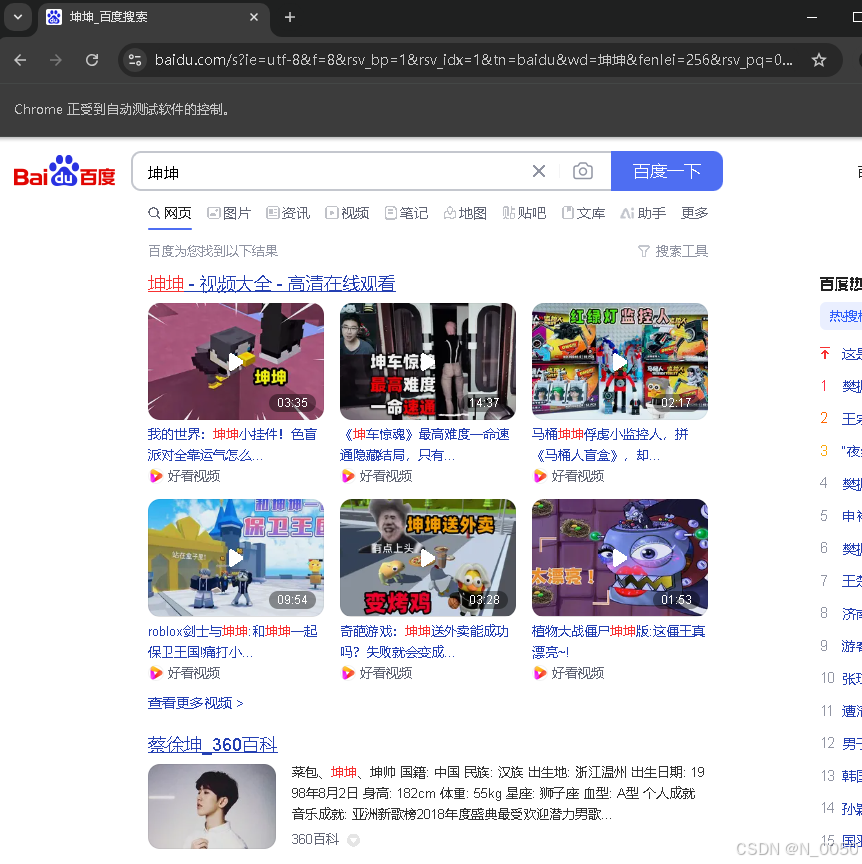Close the 坤坤_百度搜索 tab

(254, 17)
